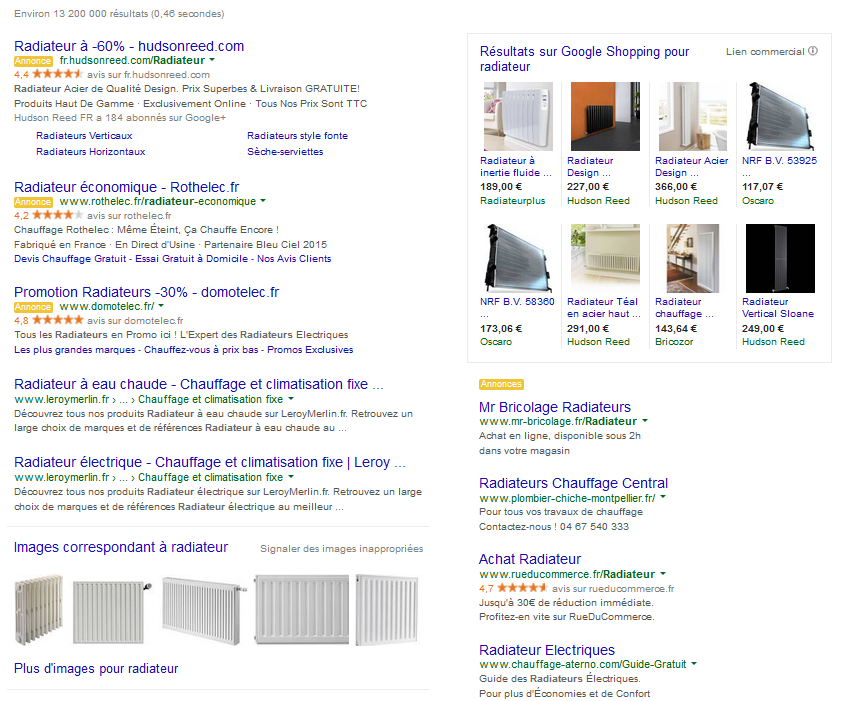This screenshot has height=701, width=859.
Task: Open Achat Radiateur ad title
Action: tap(530, 559)
